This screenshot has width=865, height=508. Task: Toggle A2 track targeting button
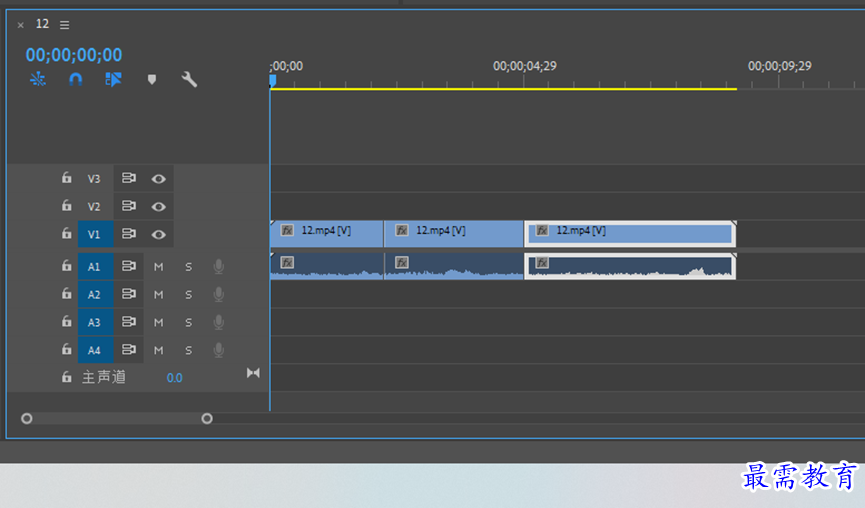click(95, 295)
